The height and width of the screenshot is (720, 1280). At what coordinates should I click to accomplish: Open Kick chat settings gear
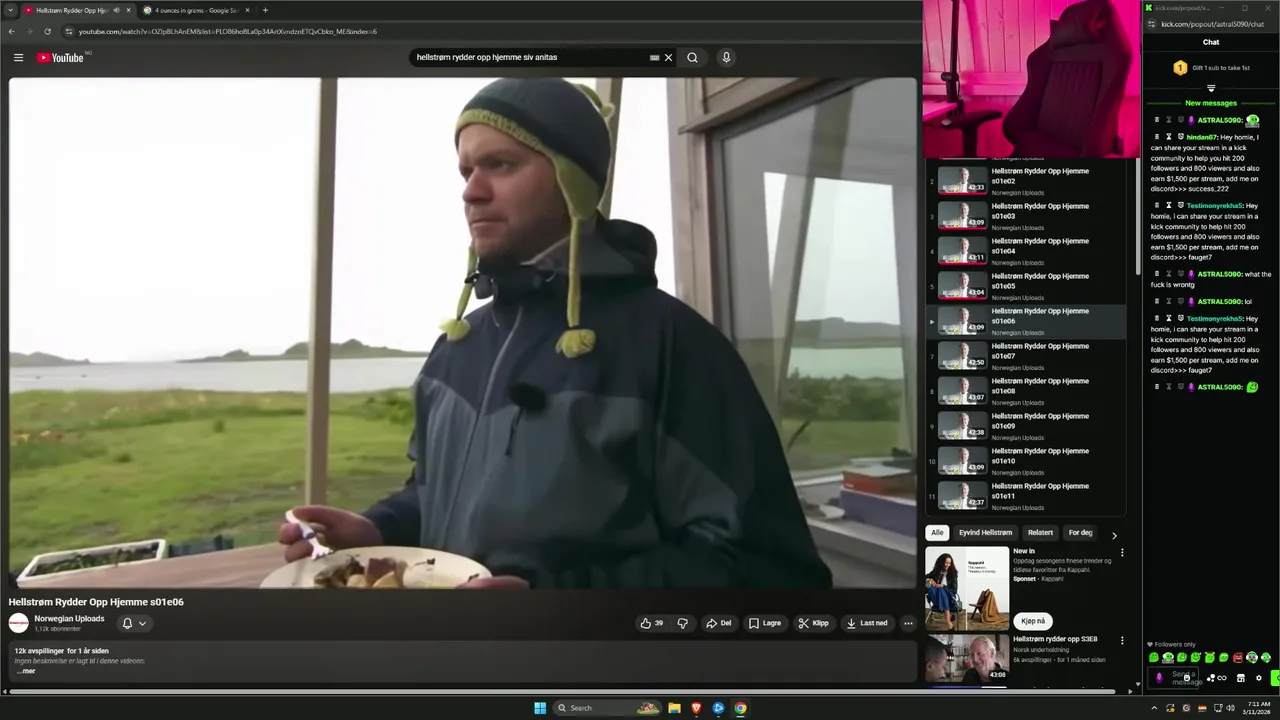[x=1259, y=678]
